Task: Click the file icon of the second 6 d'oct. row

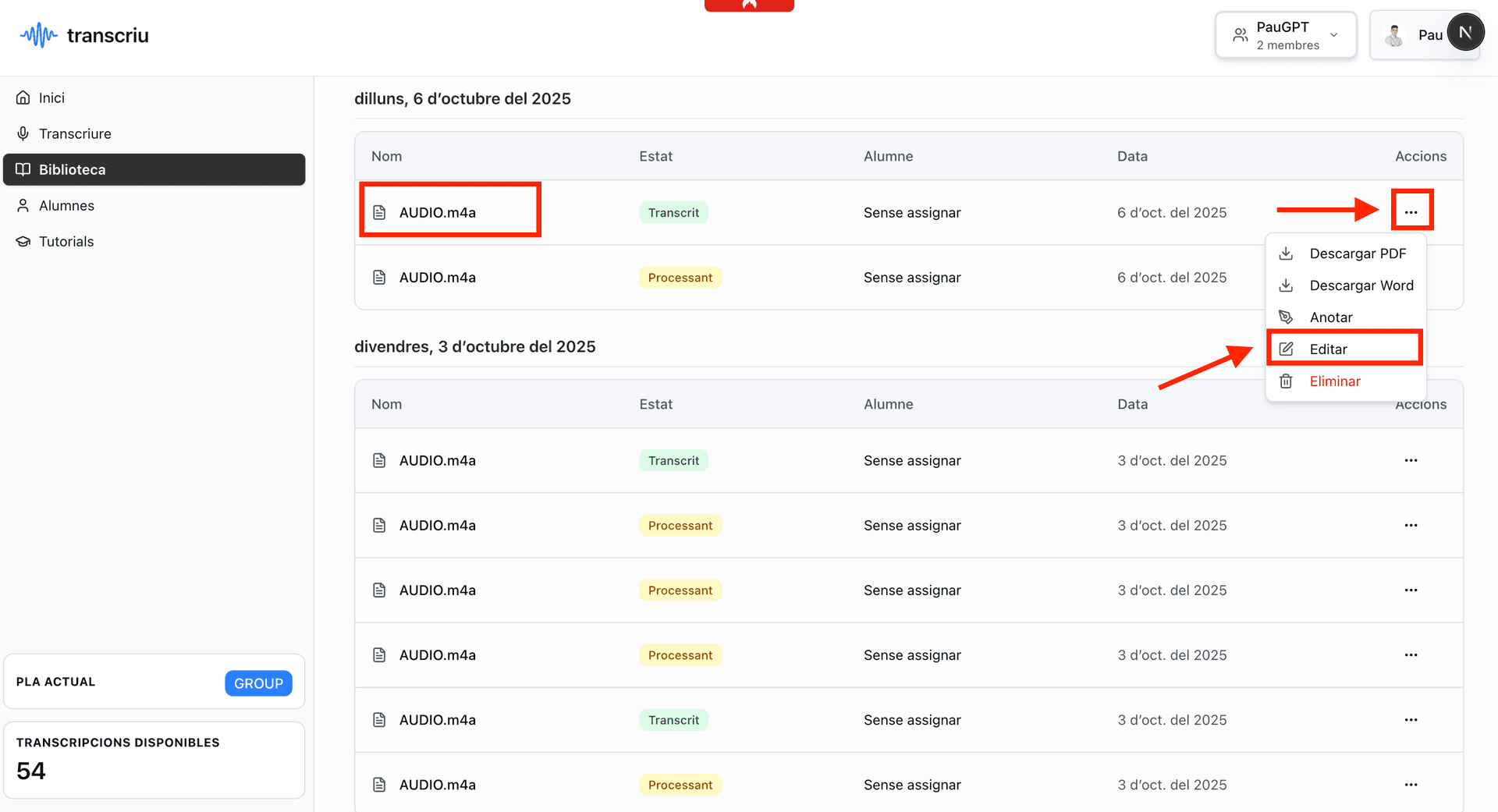Action: coord(379,278)
